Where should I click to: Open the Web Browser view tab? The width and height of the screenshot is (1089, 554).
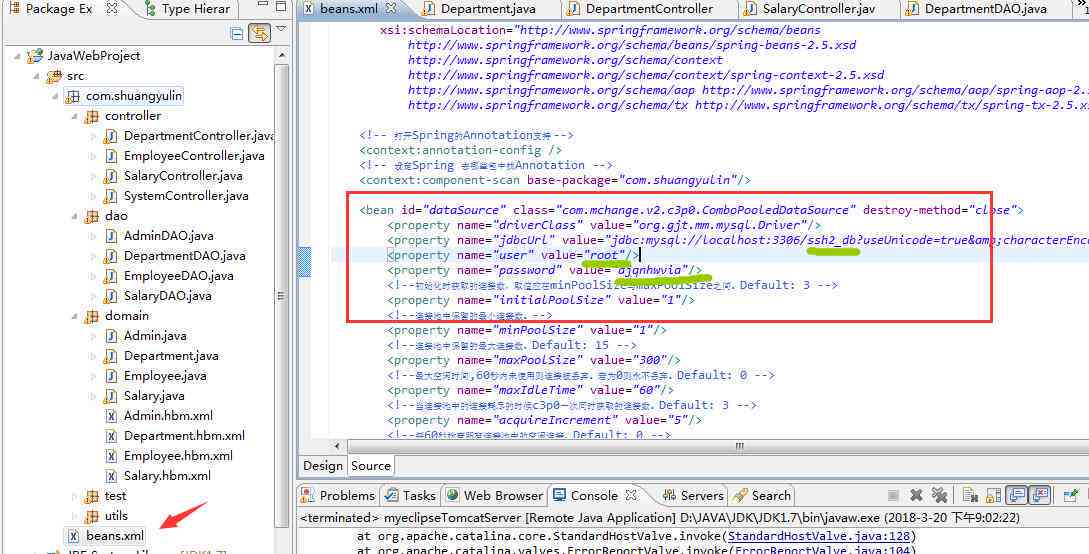pos(494,496)
